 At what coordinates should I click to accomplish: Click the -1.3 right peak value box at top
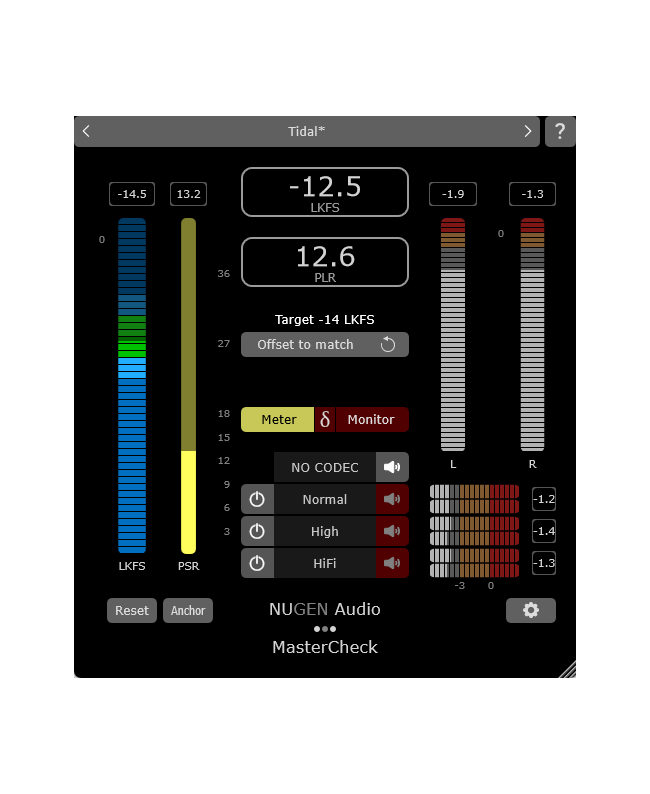pos(532,194)
